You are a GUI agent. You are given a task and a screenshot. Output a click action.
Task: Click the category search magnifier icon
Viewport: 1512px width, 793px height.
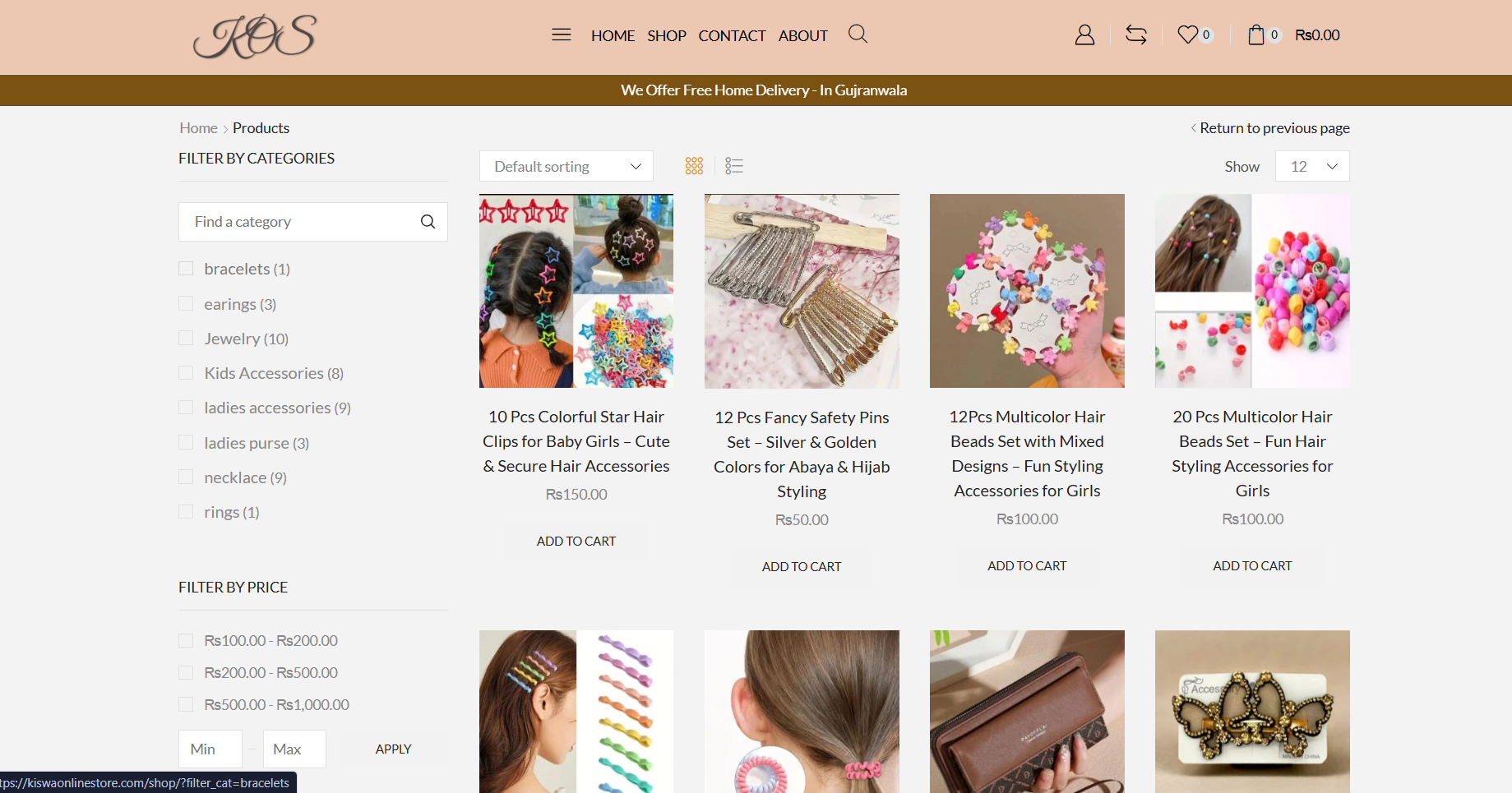[x=428, y=222]
